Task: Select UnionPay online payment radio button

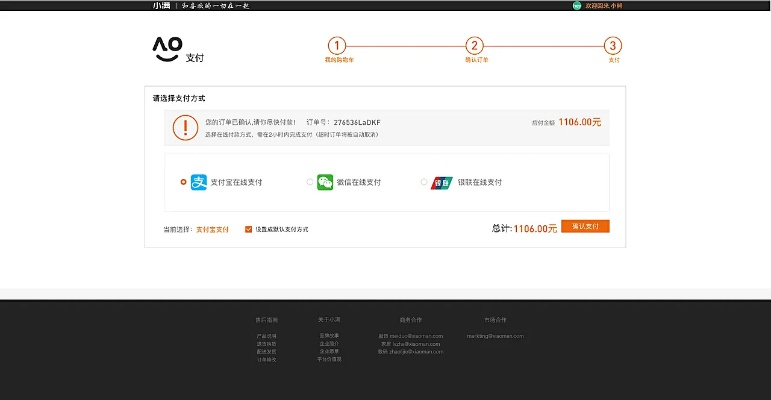Action: click(x=424, y=182)
